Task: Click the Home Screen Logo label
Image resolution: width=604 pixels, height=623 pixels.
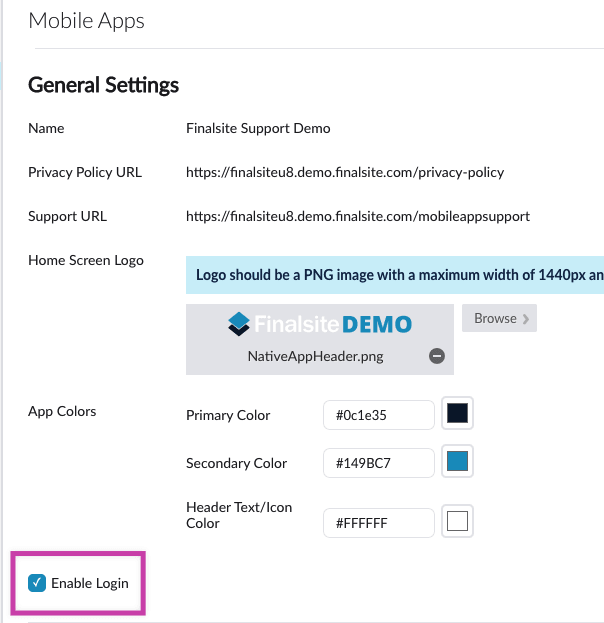Action: 86,260
